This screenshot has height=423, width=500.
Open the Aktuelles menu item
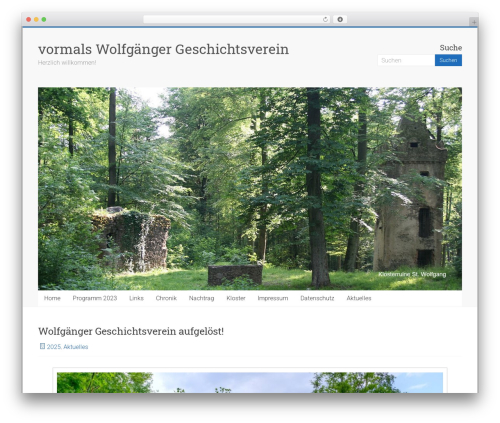point(359,298)
